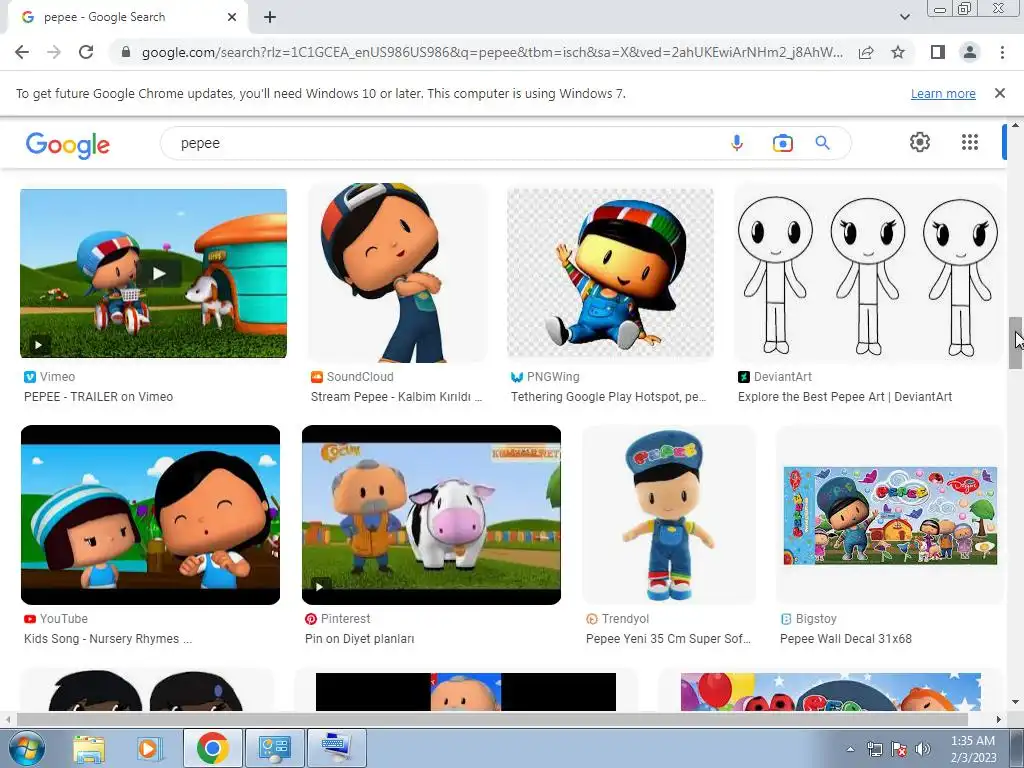This screenshot has width=1024, height=768.
Task: Click the pepee search input field
Action: 444,143
